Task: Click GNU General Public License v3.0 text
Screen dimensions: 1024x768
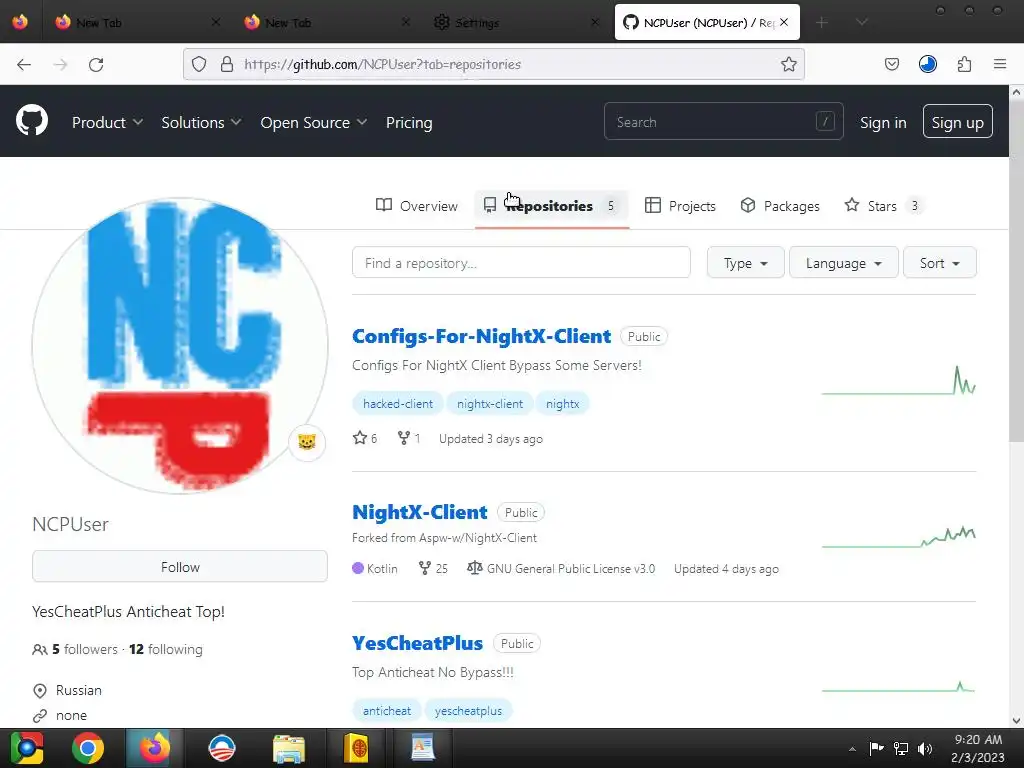Action: [x=571, y=568]
